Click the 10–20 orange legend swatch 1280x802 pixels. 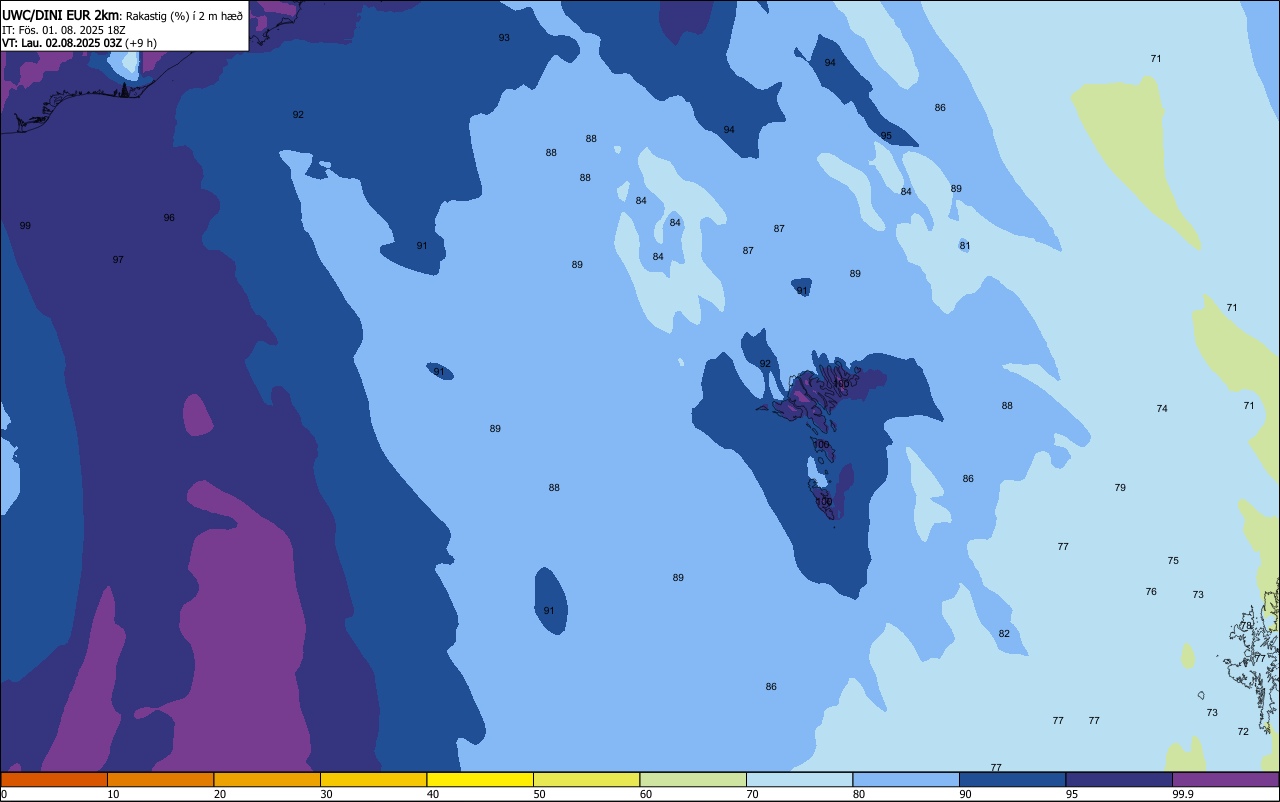click(160, 779)
